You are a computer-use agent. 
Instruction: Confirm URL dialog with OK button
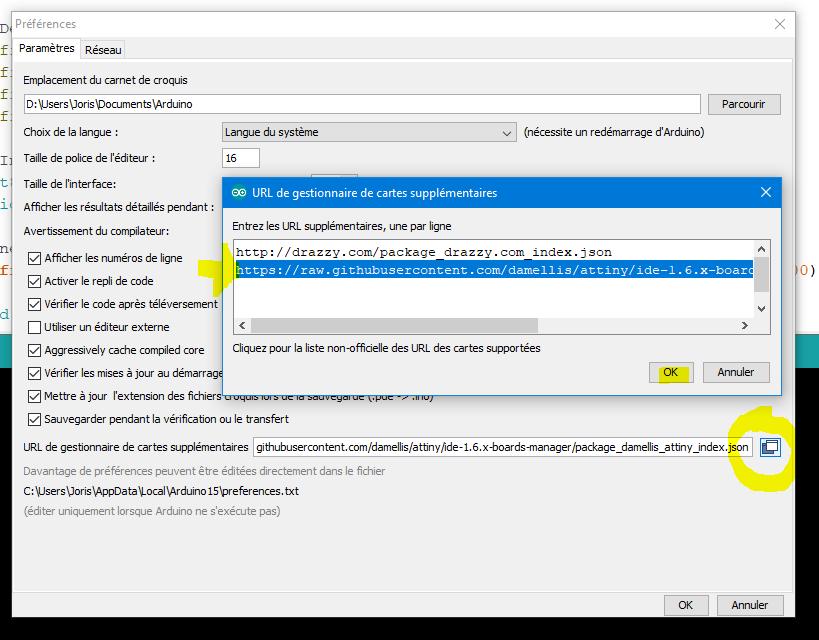[671, 373]
